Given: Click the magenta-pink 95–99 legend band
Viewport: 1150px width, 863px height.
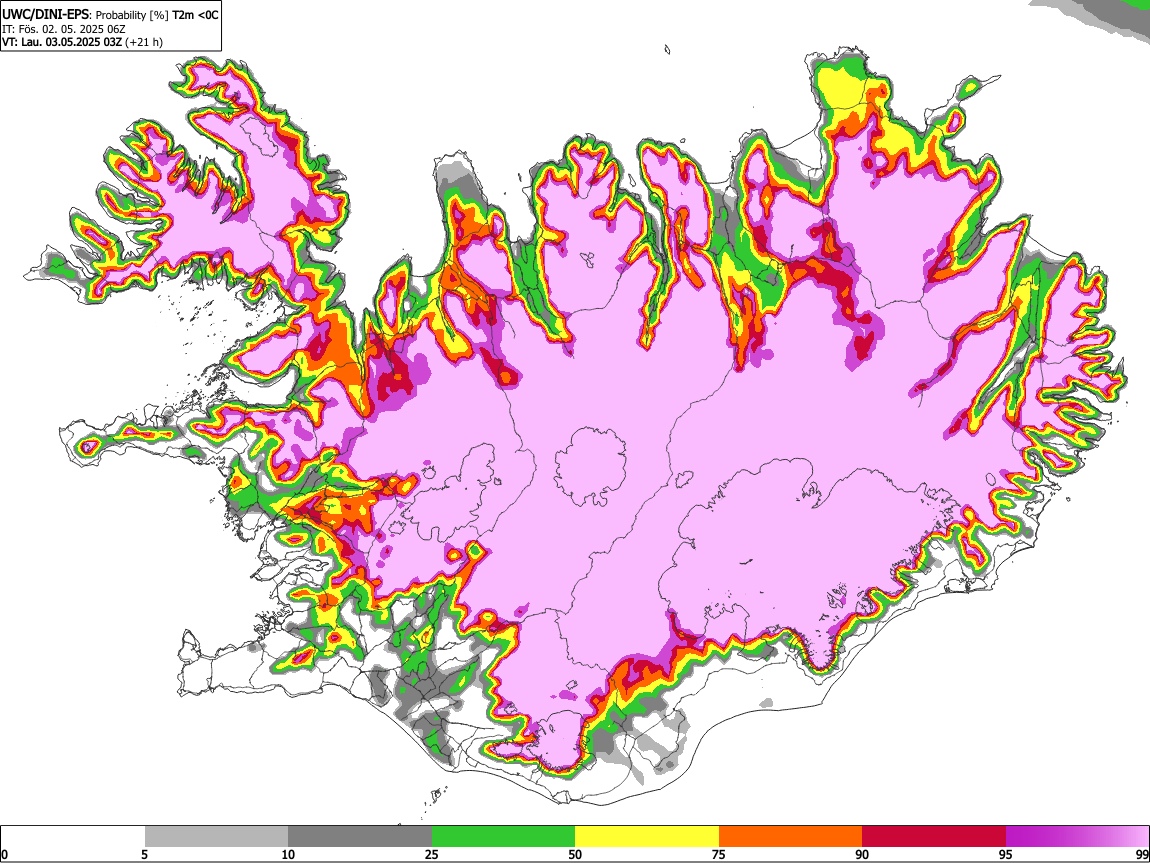Looking at the screenshot, I should [1077, 837].
